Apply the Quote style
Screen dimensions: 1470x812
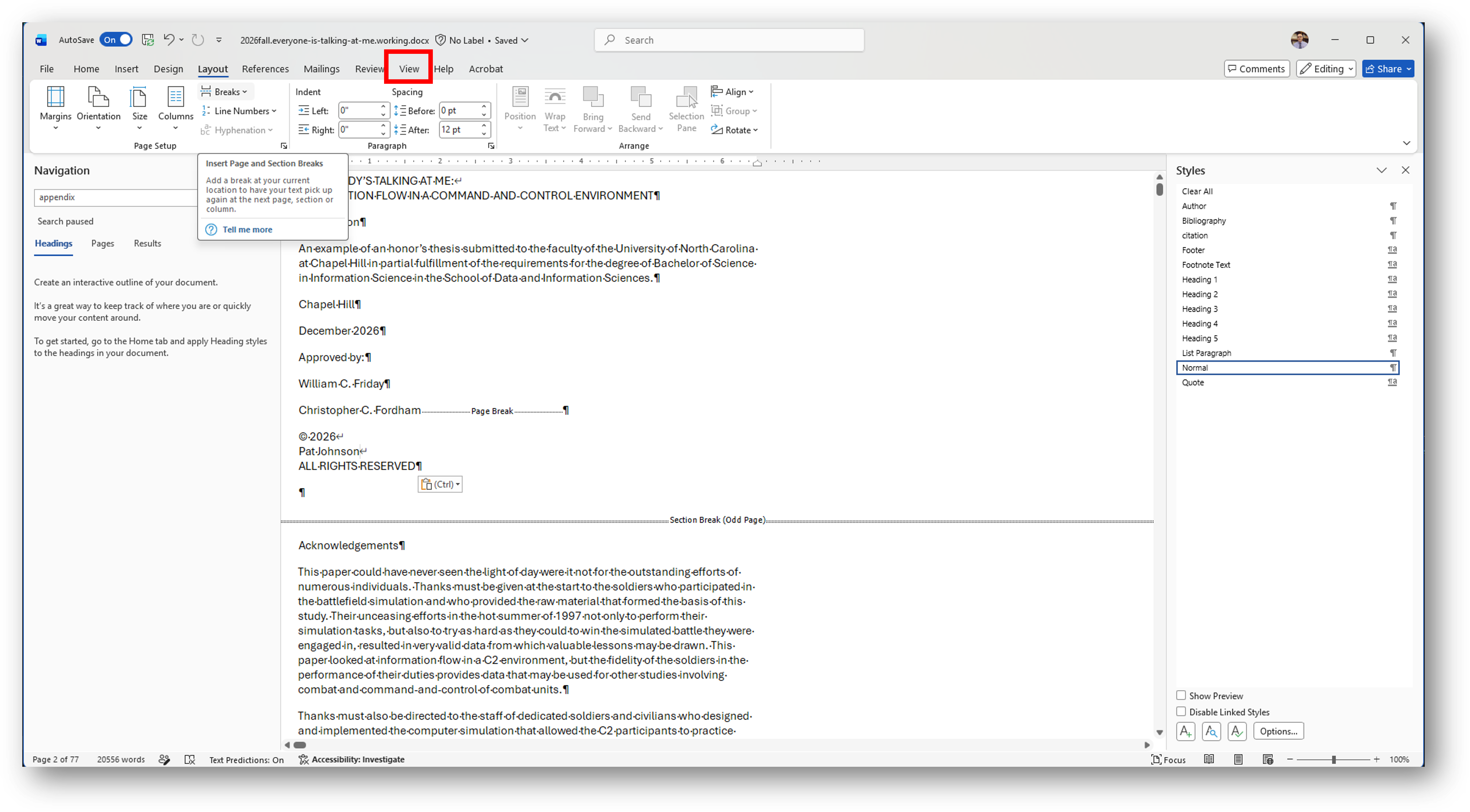[x=1288, y=383]
